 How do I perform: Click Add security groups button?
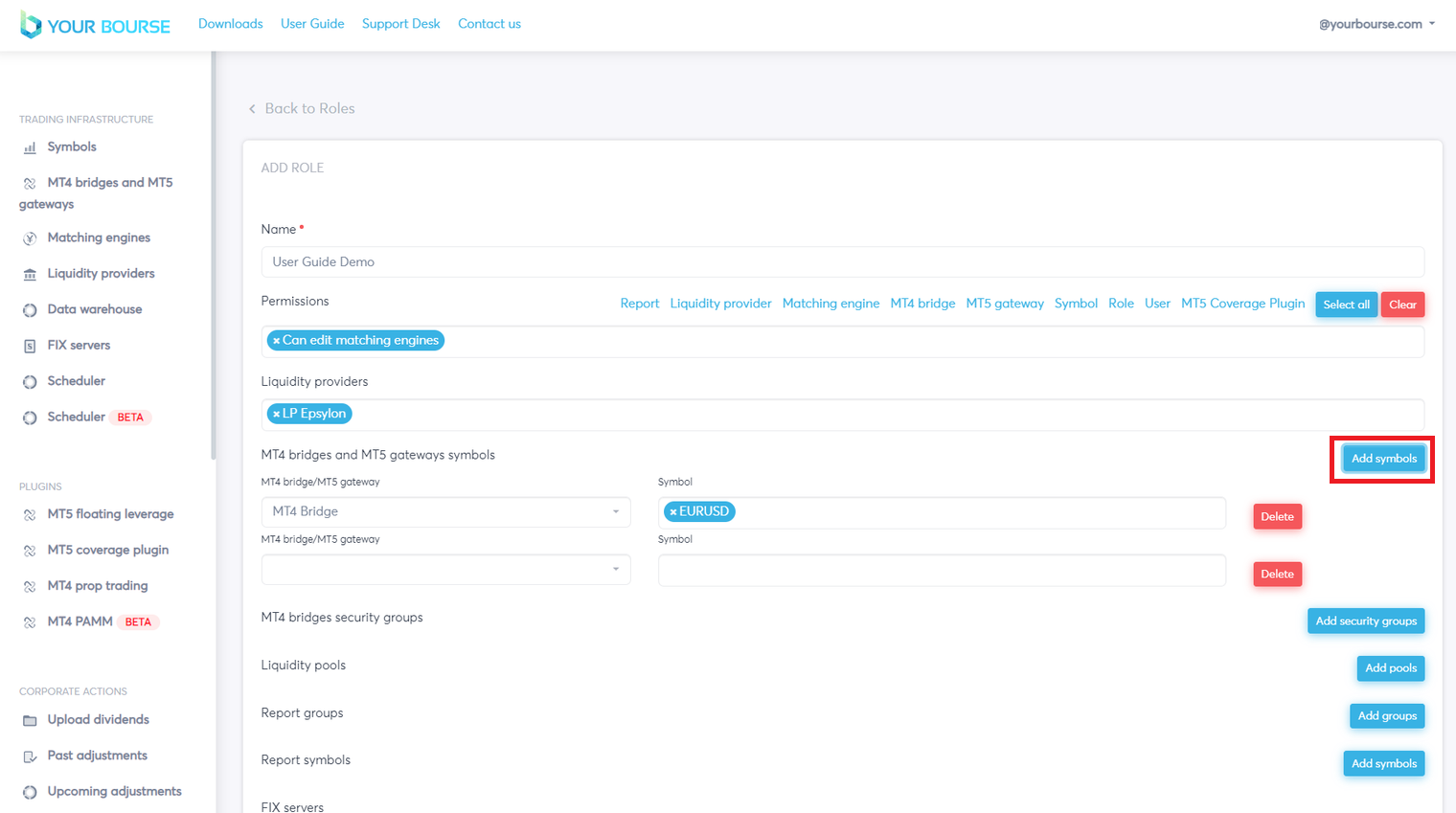1366,621
